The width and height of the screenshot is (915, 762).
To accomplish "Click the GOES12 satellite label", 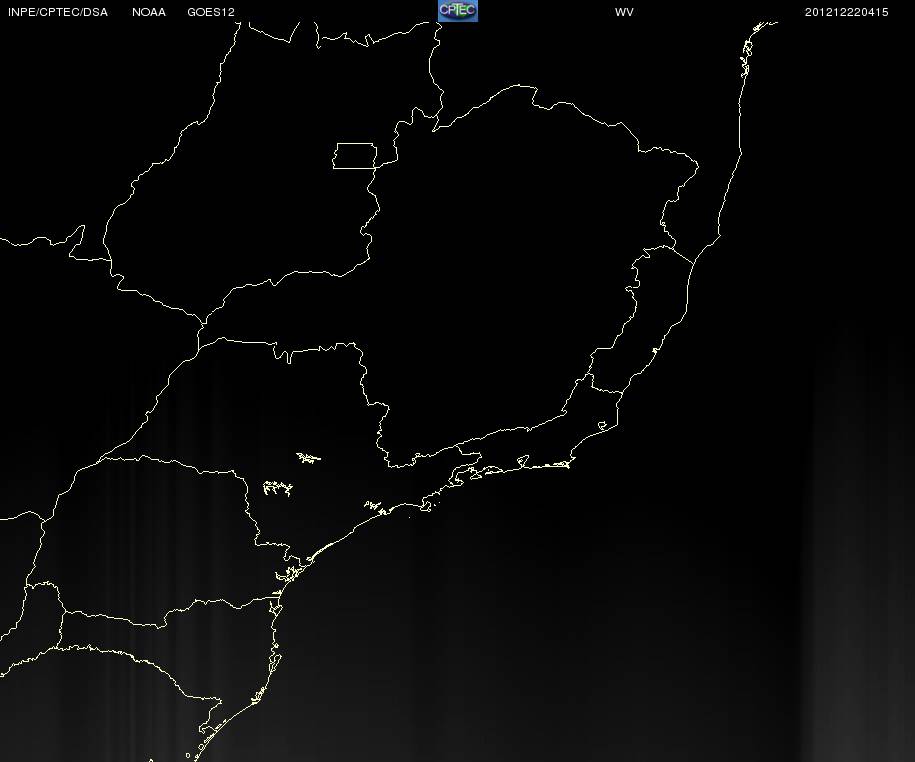I will (211, 12).
